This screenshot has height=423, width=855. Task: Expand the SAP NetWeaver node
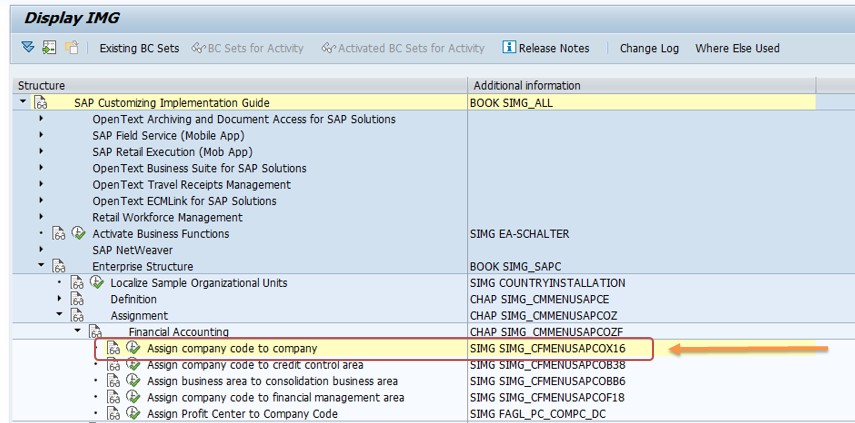[41, 249]
